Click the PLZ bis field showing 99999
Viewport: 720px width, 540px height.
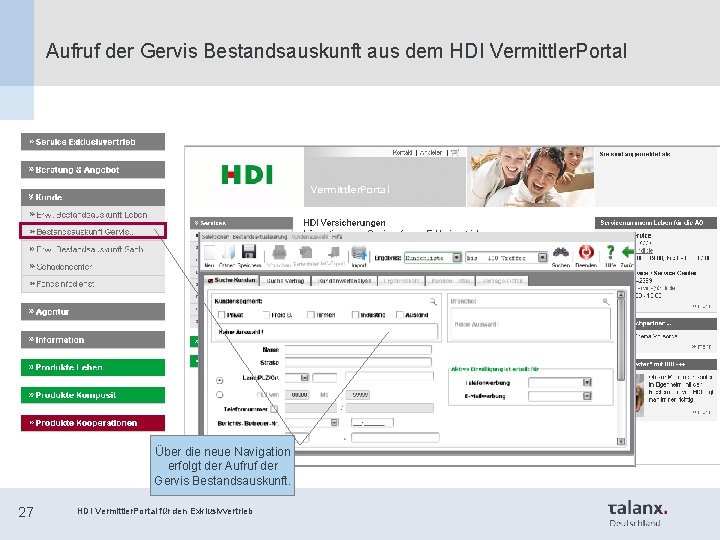(x=358, y=395)
